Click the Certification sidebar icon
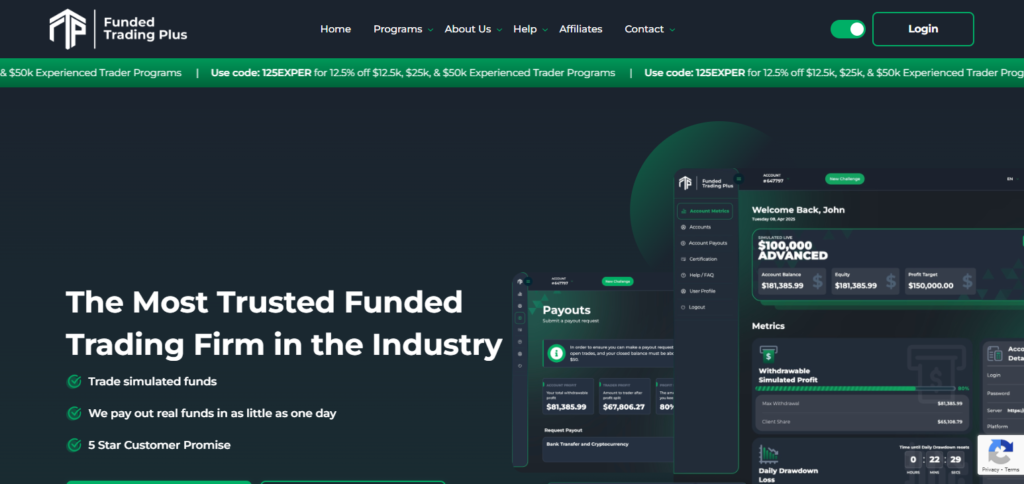The image size is (1024, 484). click(683, 259)
